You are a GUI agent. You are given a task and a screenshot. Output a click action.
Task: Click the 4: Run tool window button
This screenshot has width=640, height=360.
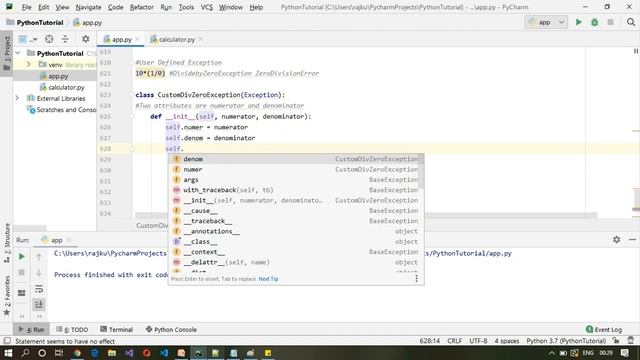coord(31,329)
